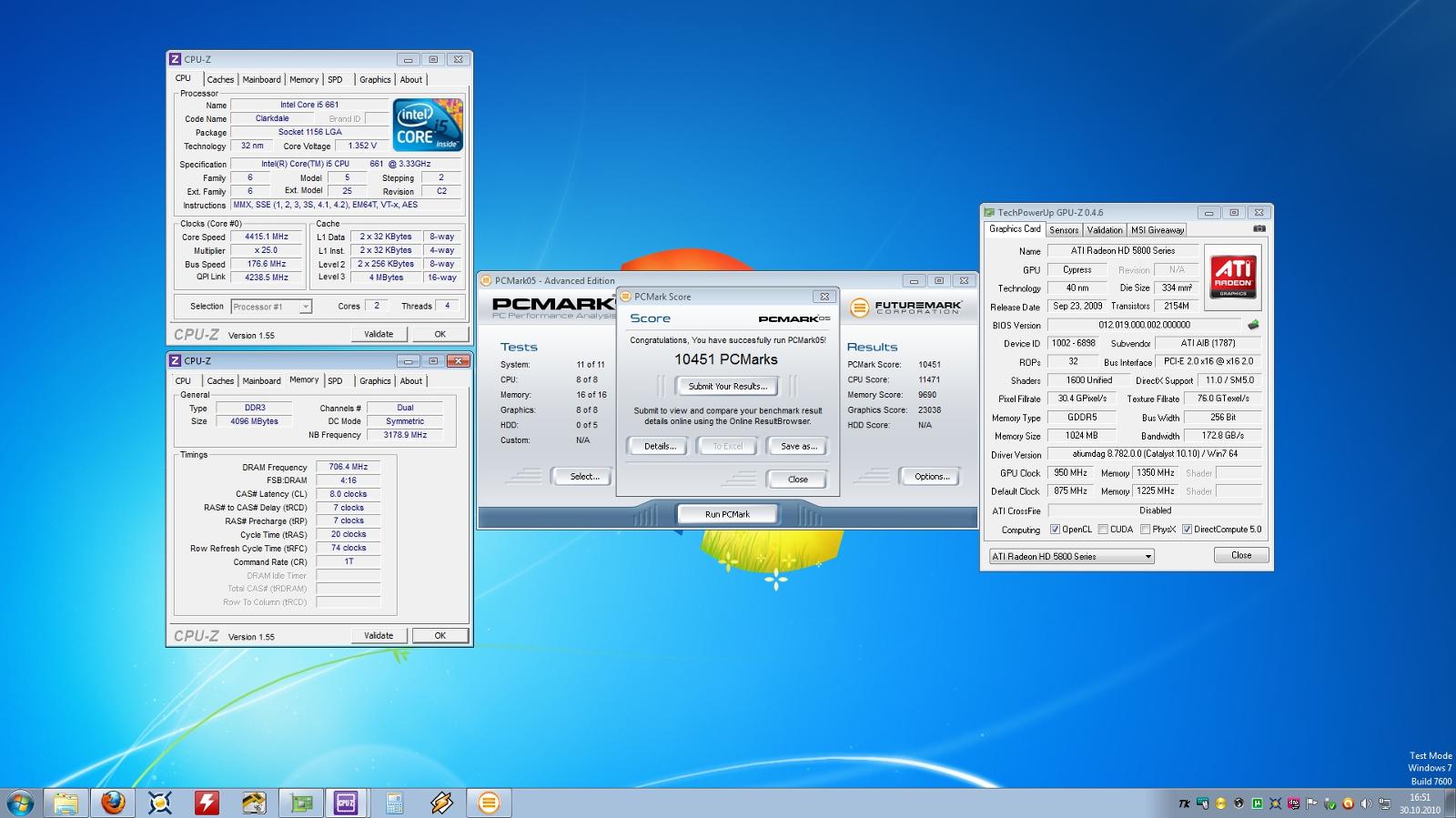
Task: Open Winamp from the taskbar
Action: coord(441,803)
